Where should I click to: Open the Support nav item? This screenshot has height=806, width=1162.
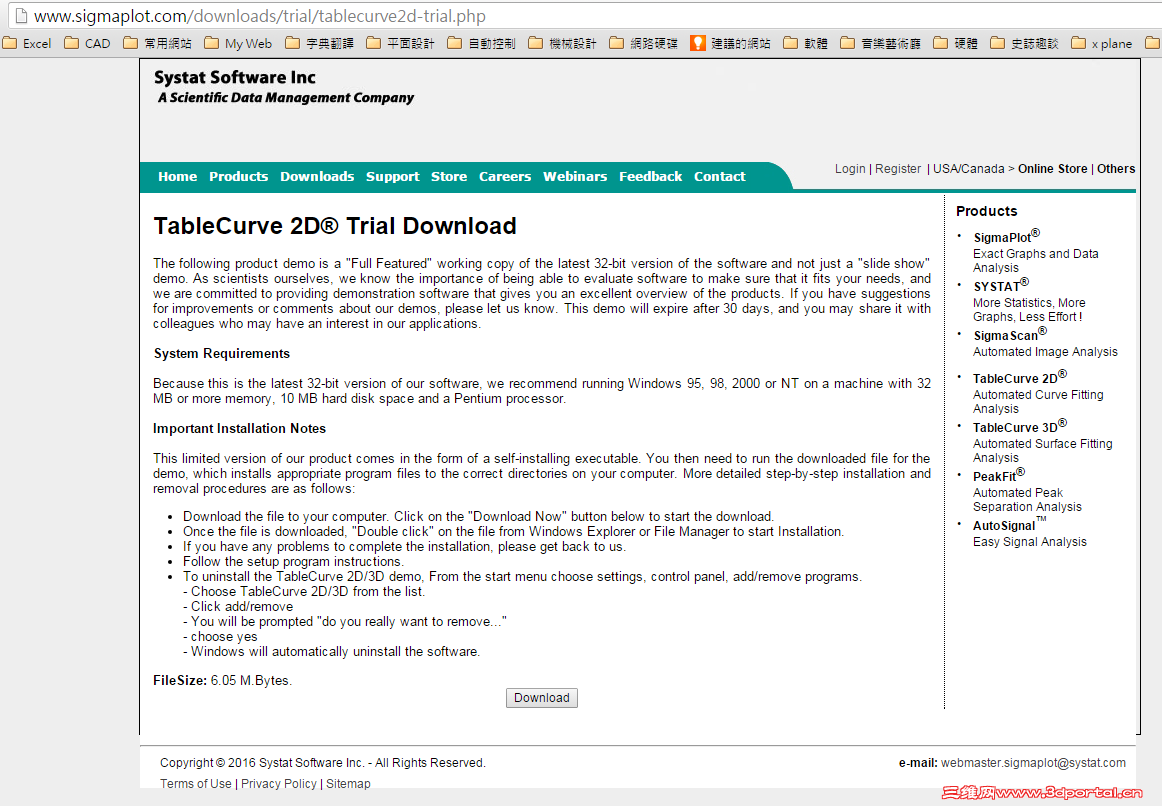pyautogui.click(x=393, y=176)
